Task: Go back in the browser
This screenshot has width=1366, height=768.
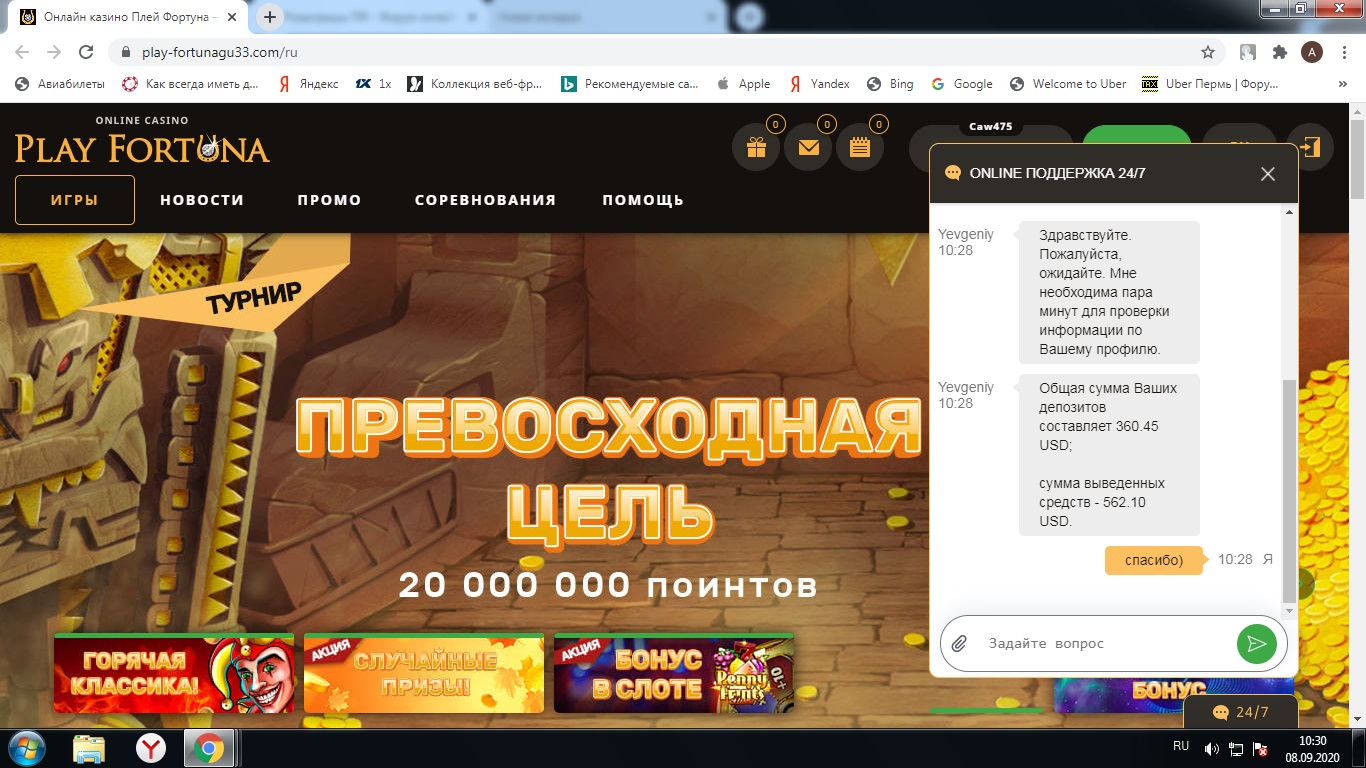Action: [x=22, y=52]
